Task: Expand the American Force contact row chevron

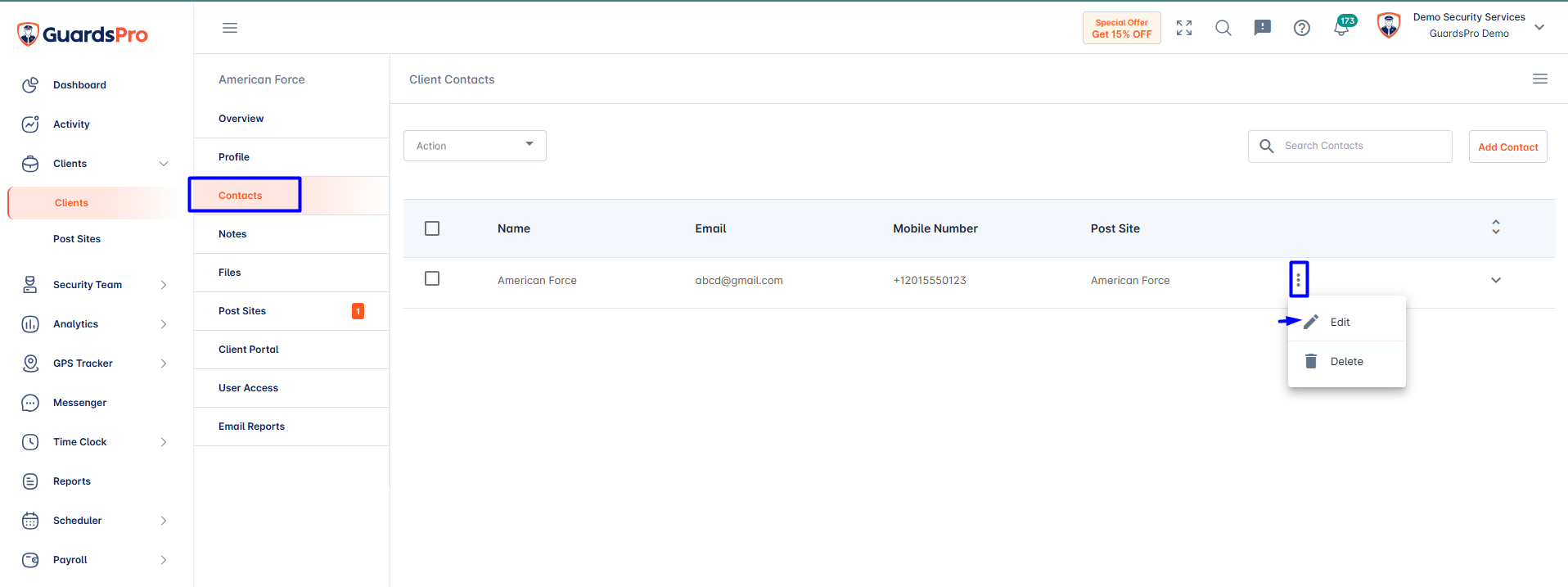Action: point(1496,280)
